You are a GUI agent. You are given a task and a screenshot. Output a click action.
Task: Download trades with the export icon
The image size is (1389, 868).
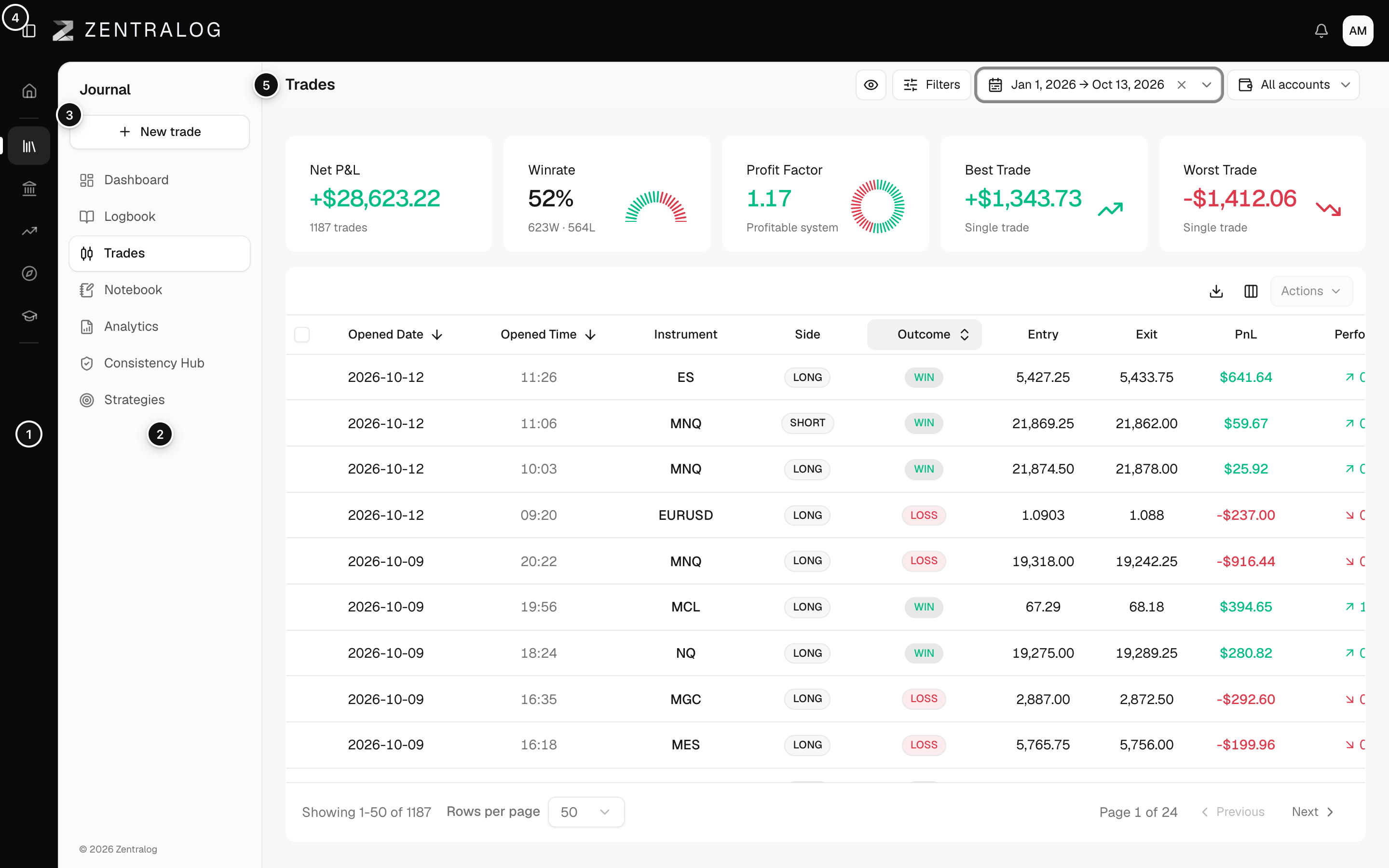tap(1216, 292)
